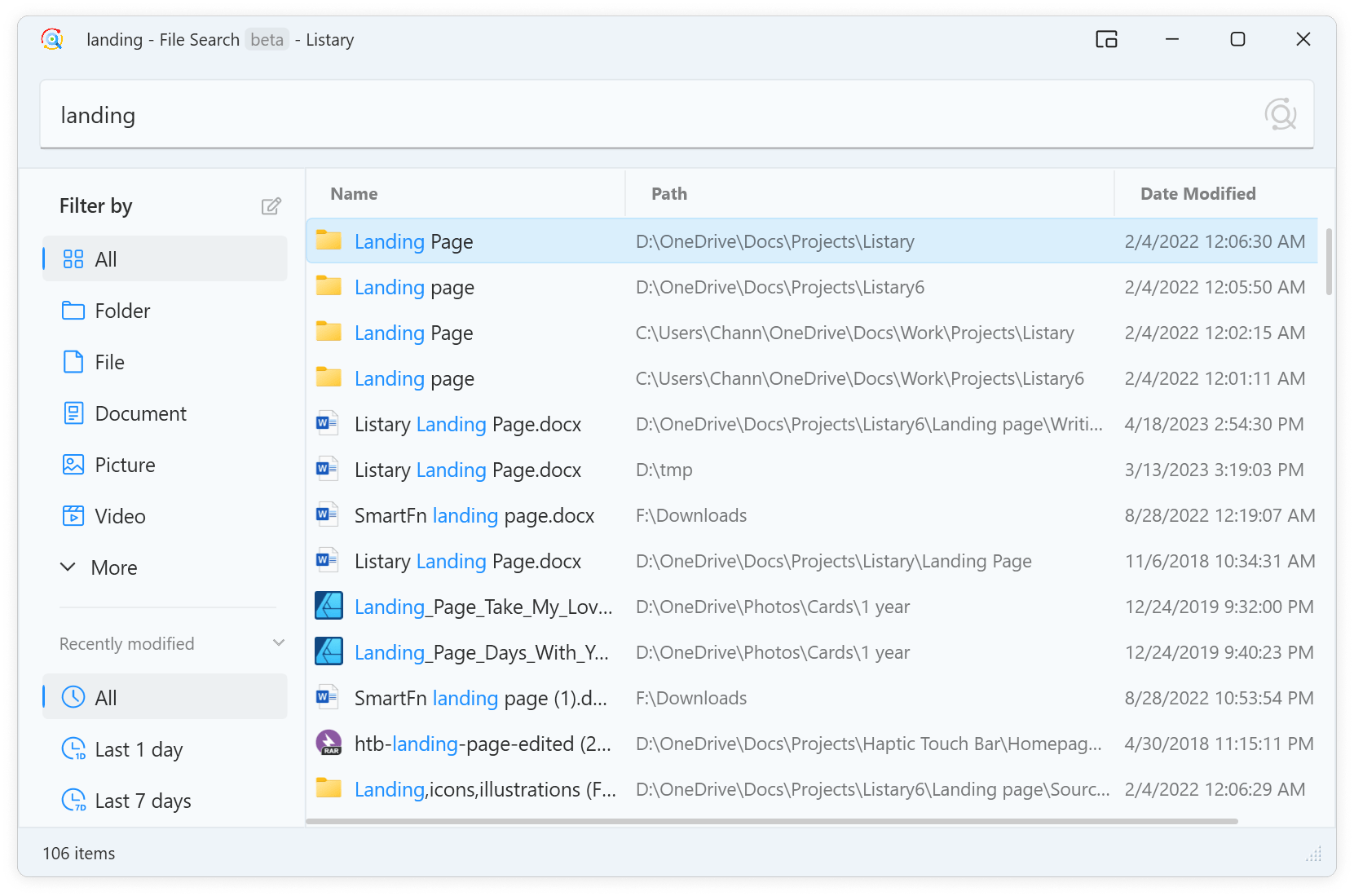Click Word icon of docx modified 11/6/2018
1354x896 pixels.
click(x=328, y=560)
